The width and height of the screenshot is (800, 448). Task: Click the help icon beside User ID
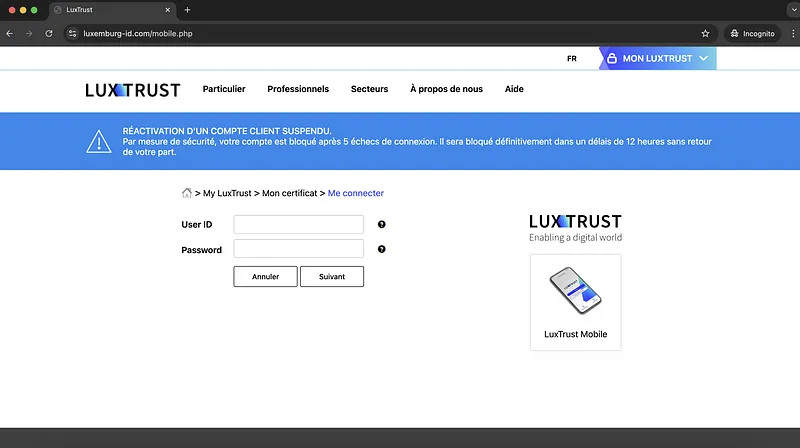point(382,225)
